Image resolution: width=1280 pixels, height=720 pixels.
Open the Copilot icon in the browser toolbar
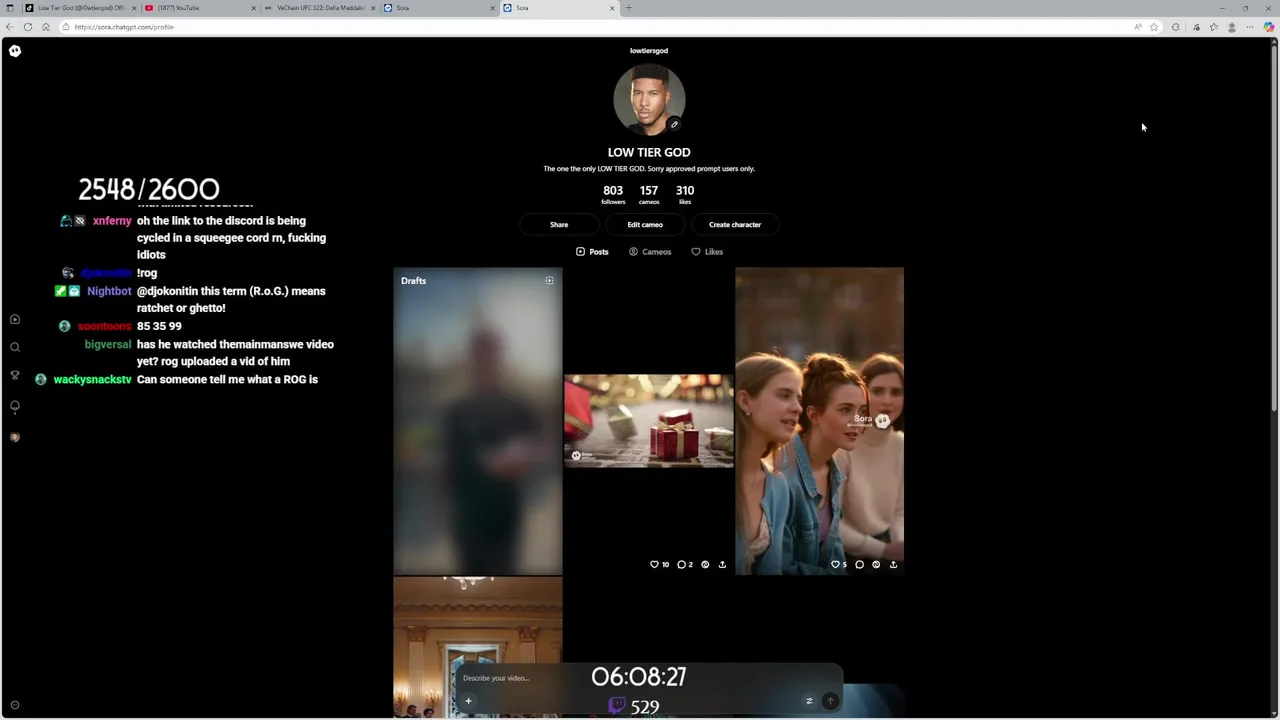(x=1269, y=27)
